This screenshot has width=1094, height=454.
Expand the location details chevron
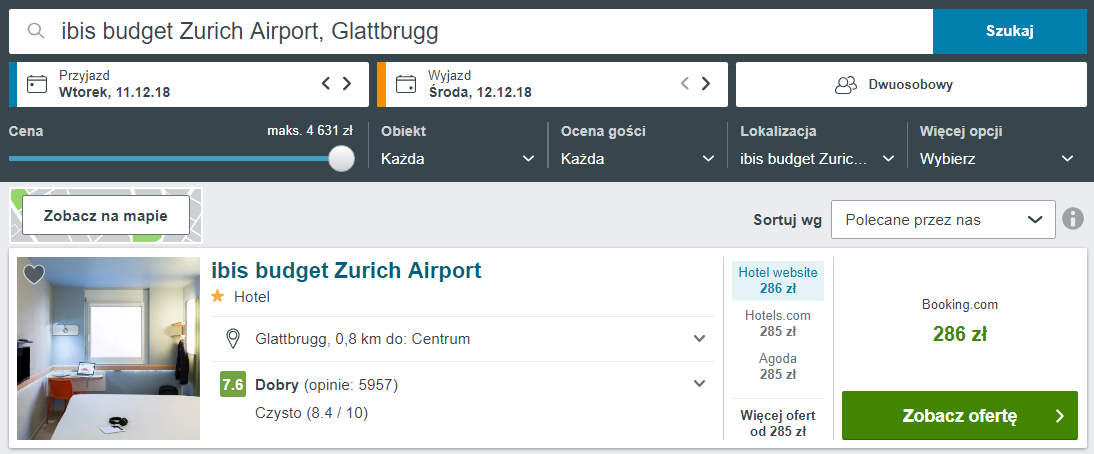point(699,339)
